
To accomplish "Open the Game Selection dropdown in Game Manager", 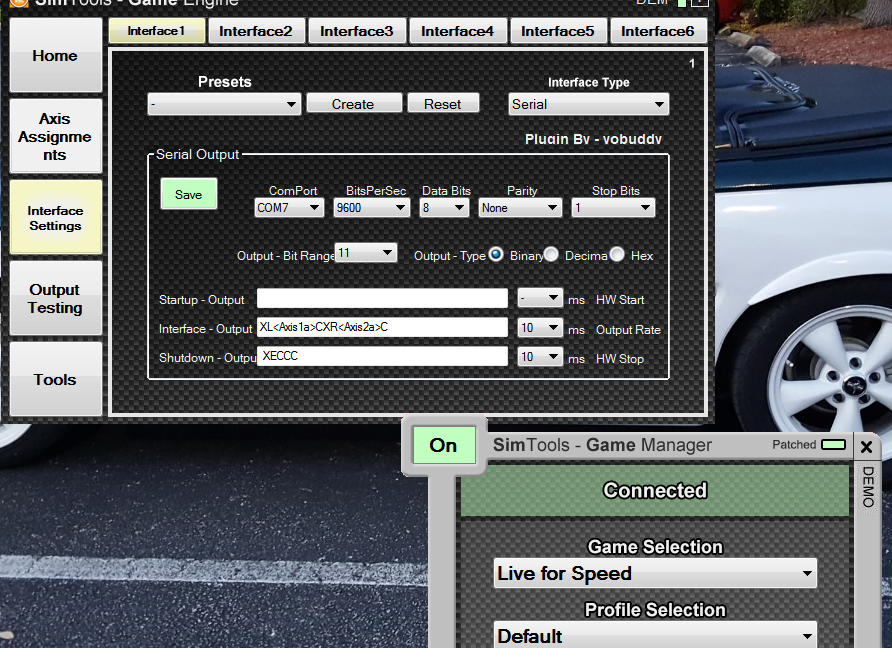I will tap(655, 573).
